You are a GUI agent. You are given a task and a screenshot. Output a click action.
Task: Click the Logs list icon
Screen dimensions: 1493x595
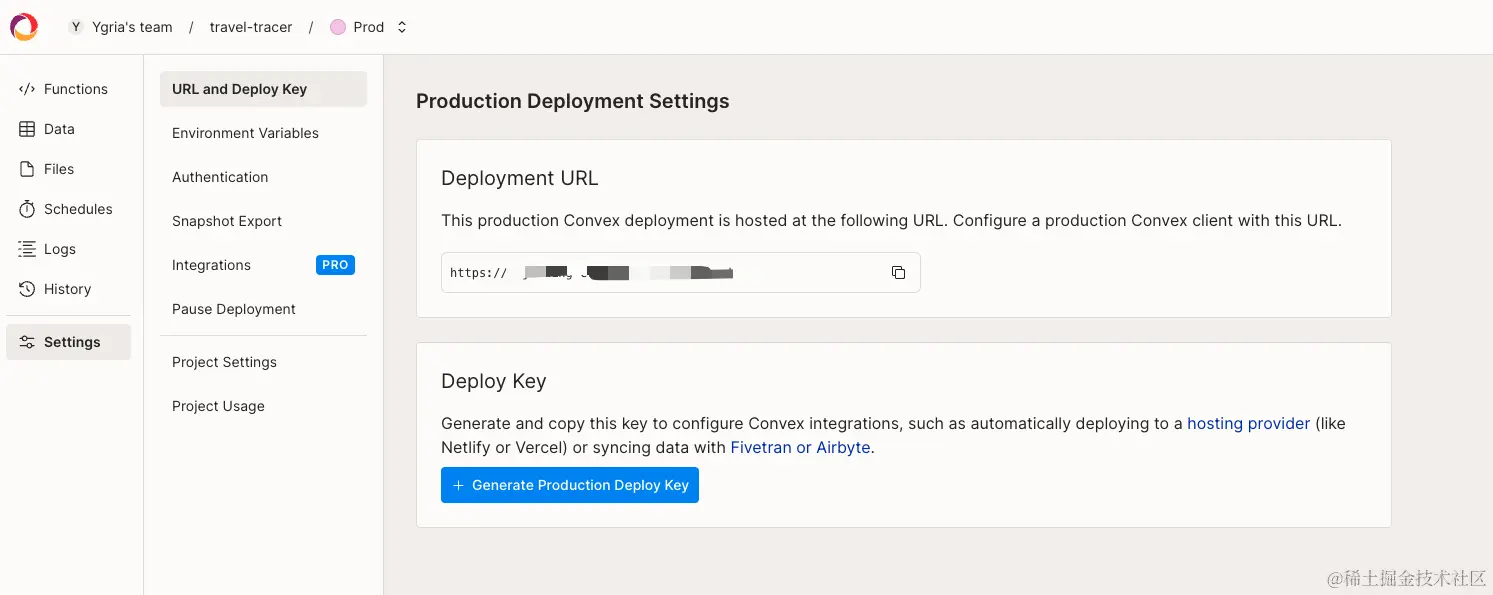tap(27, 249)
